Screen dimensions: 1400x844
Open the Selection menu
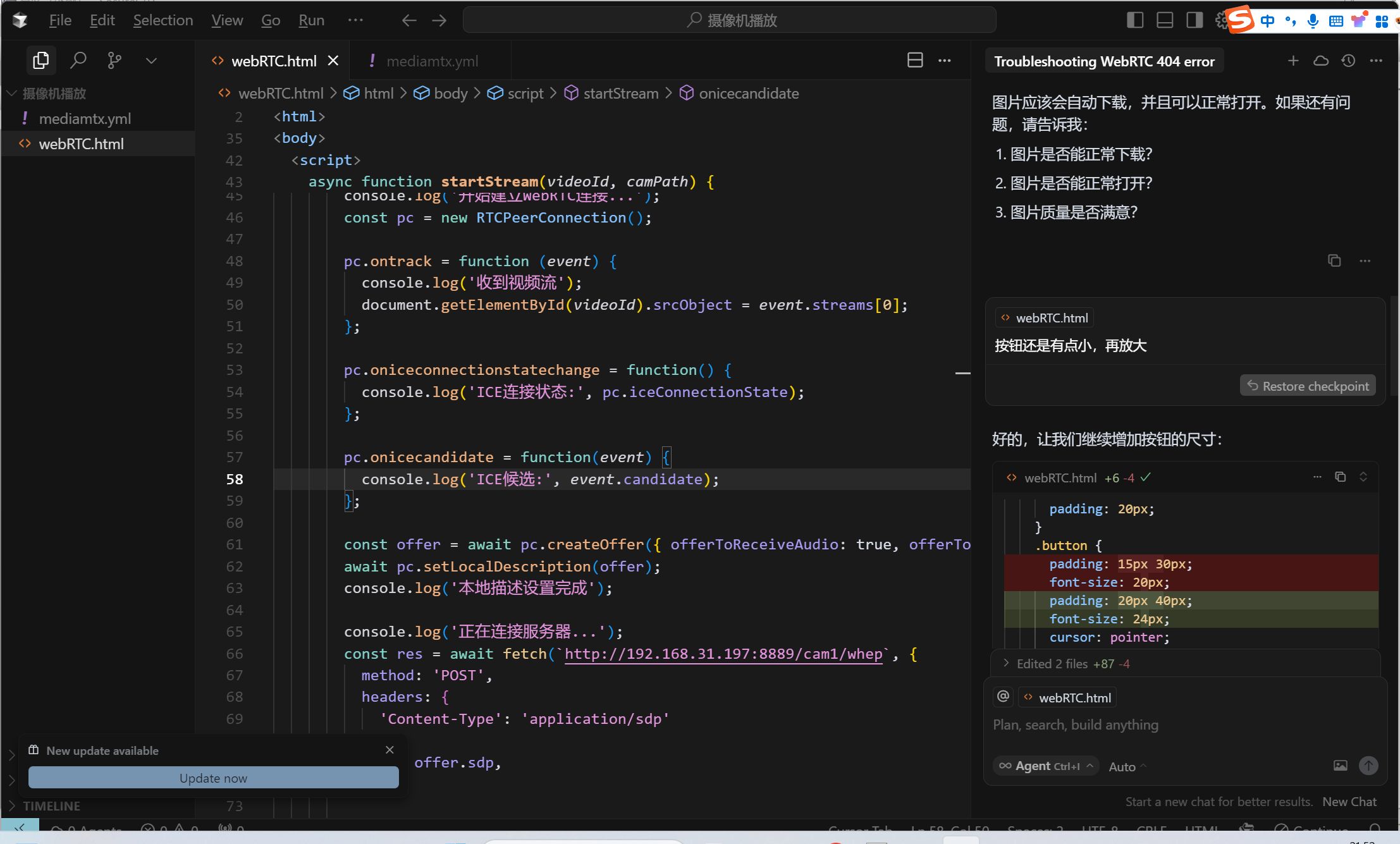point(163,20)
